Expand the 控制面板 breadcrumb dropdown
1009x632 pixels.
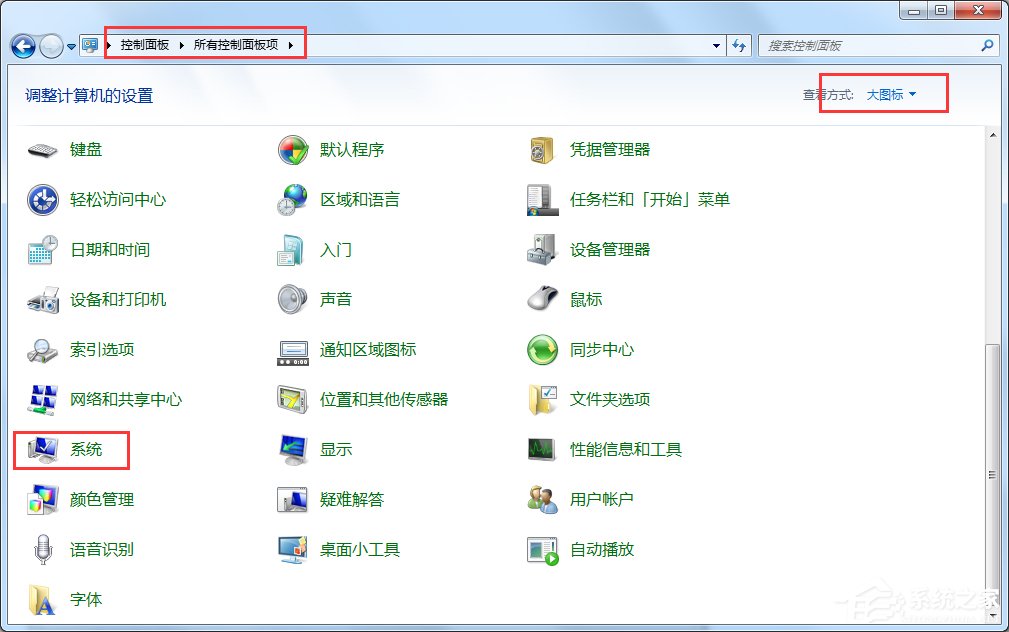[x=181, y=44]
